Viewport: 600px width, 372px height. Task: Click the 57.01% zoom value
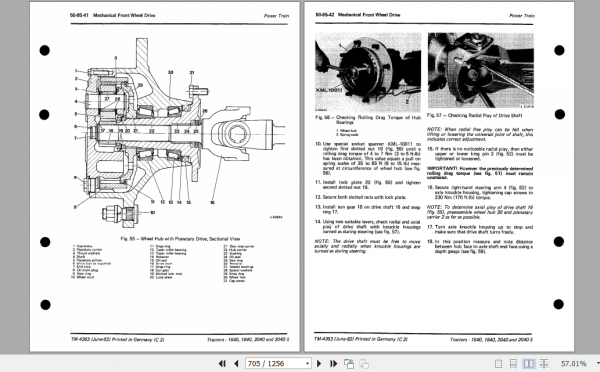[574, 364]
